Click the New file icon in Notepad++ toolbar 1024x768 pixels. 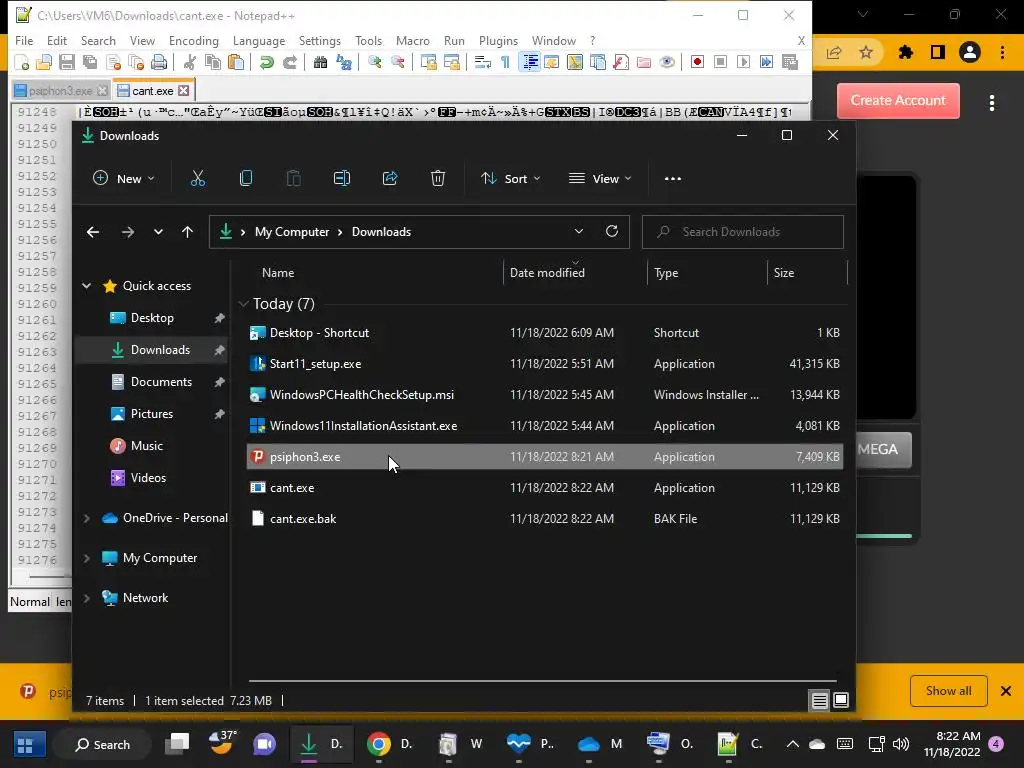(22, 62)
